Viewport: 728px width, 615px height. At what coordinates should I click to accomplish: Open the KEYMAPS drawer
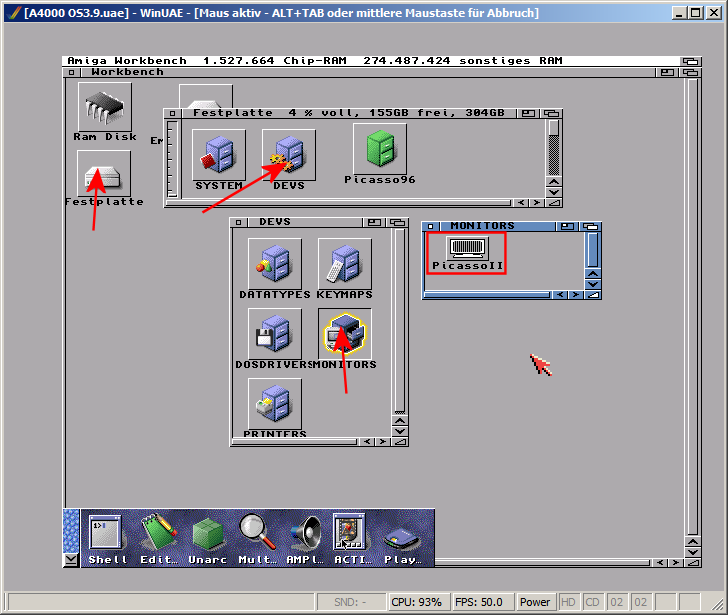point(344,264)
